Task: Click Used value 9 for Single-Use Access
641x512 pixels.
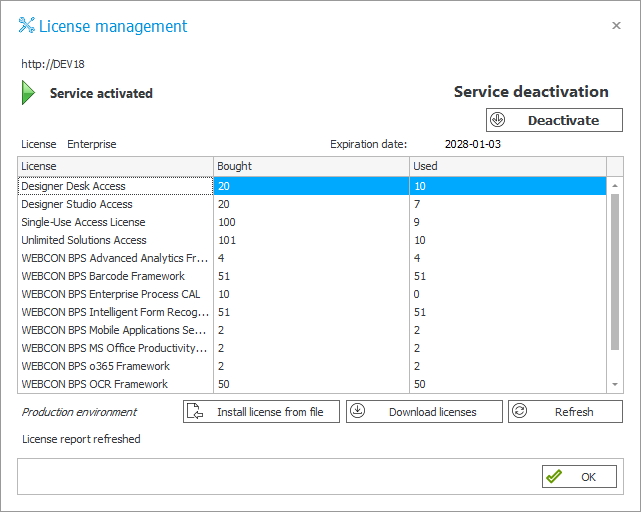Action: 417,222
